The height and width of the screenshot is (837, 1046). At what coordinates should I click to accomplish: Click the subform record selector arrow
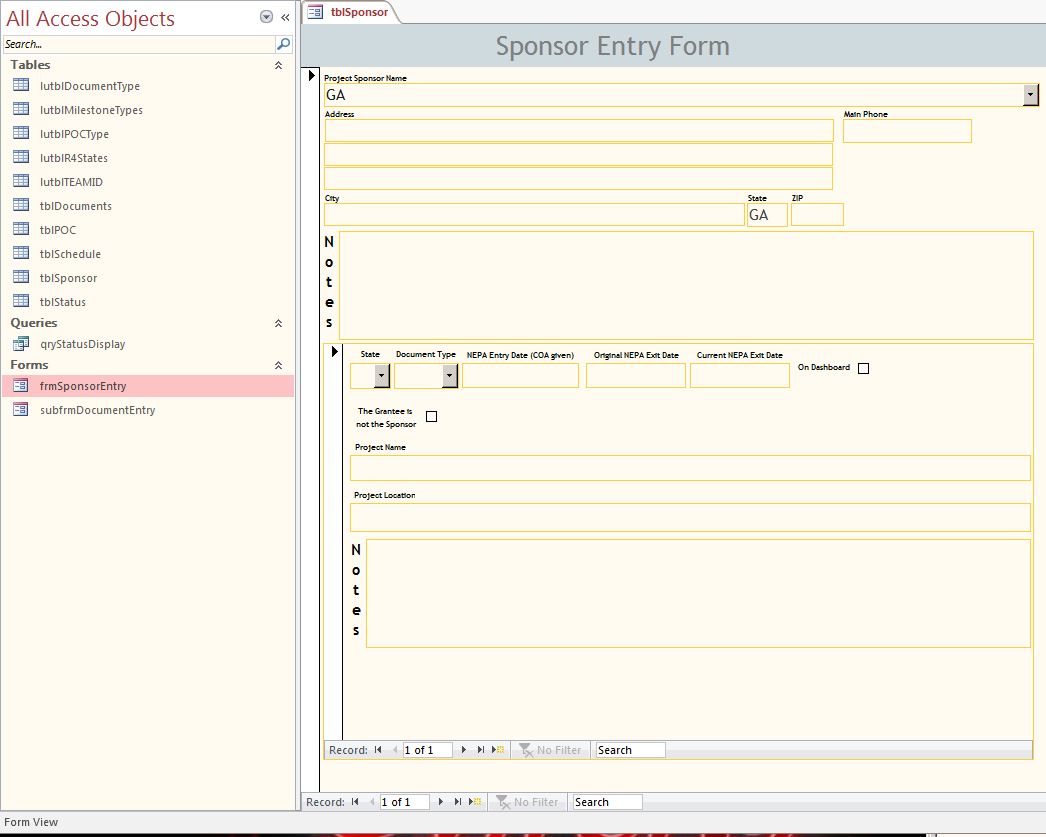[333, 352]
